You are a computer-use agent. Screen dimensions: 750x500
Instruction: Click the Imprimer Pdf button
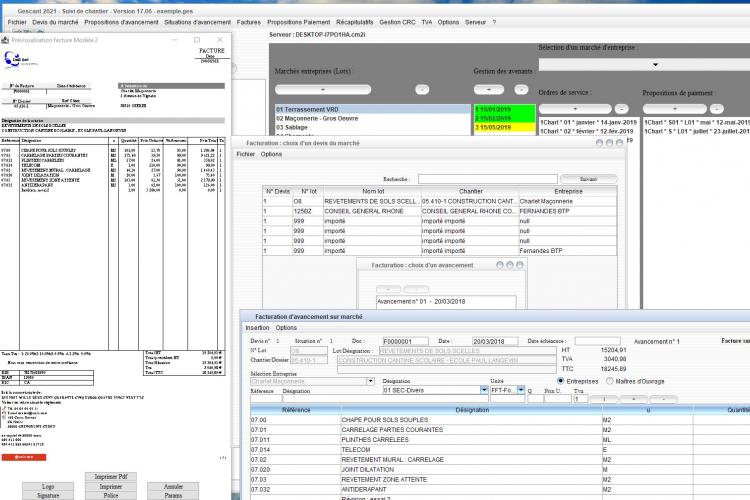(x=111, y=477)
